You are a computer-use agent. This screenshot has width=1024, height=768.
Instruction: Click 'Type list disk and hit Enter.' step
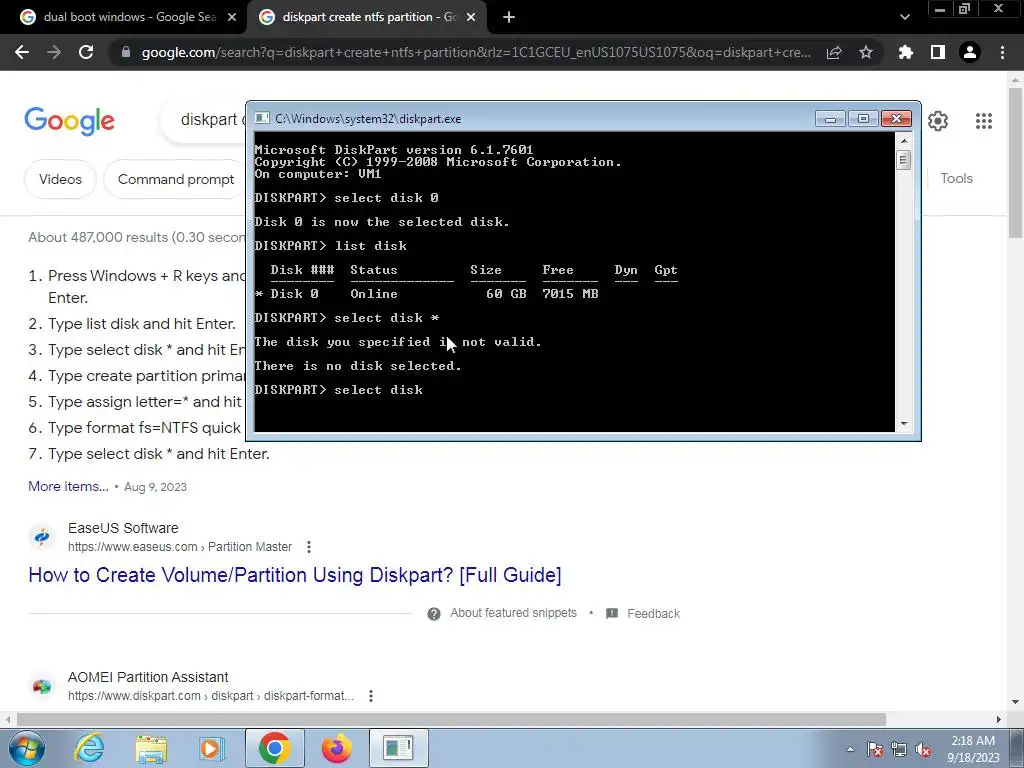142,324
